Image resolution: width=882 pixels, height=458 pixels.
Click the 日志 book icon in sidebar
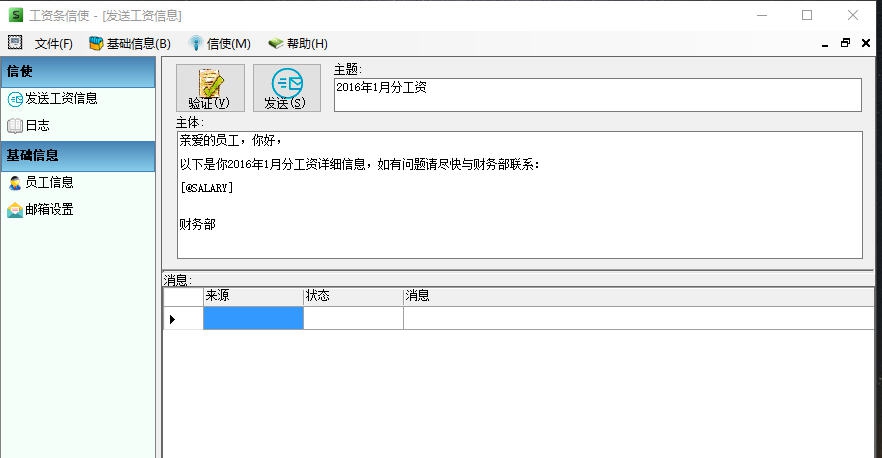tap(15, 126)
